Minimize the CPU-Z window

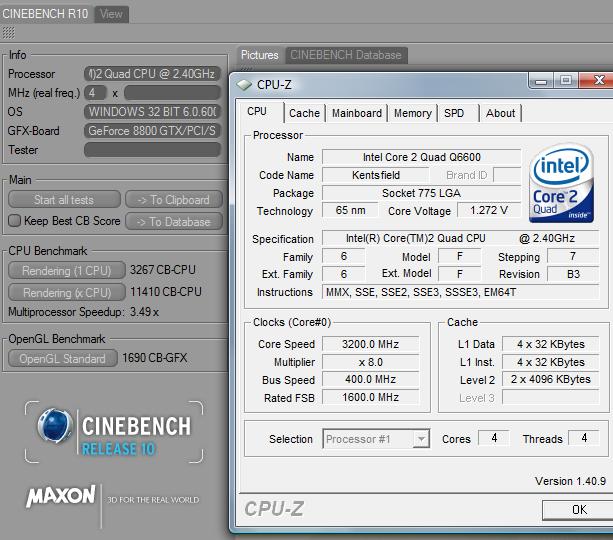tap(541, 81)
